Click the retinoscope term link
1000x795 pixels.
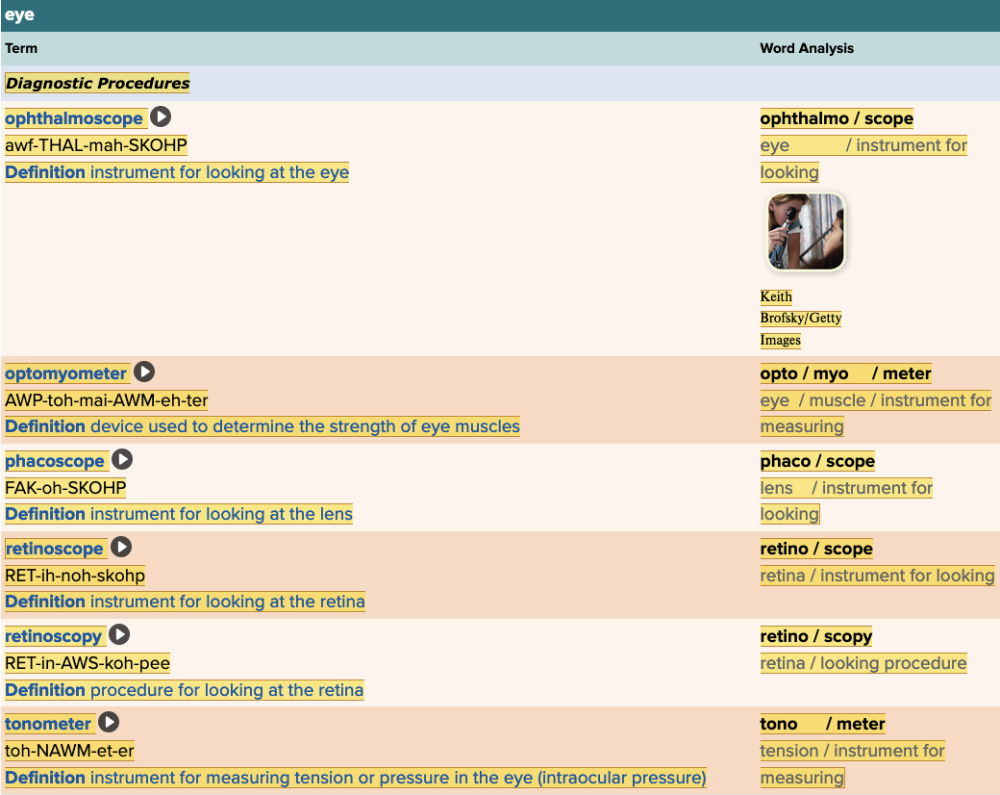[54, 549]
